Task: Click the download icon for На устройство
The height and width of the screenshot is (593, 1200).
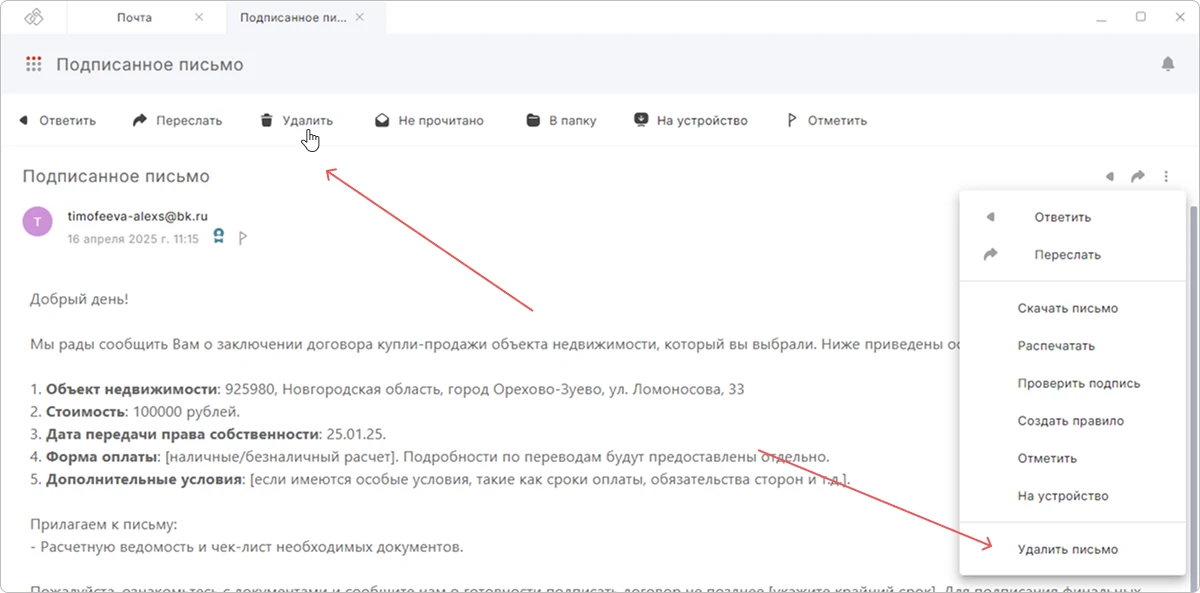Action: pyautogui.click(x=641, y=120)
